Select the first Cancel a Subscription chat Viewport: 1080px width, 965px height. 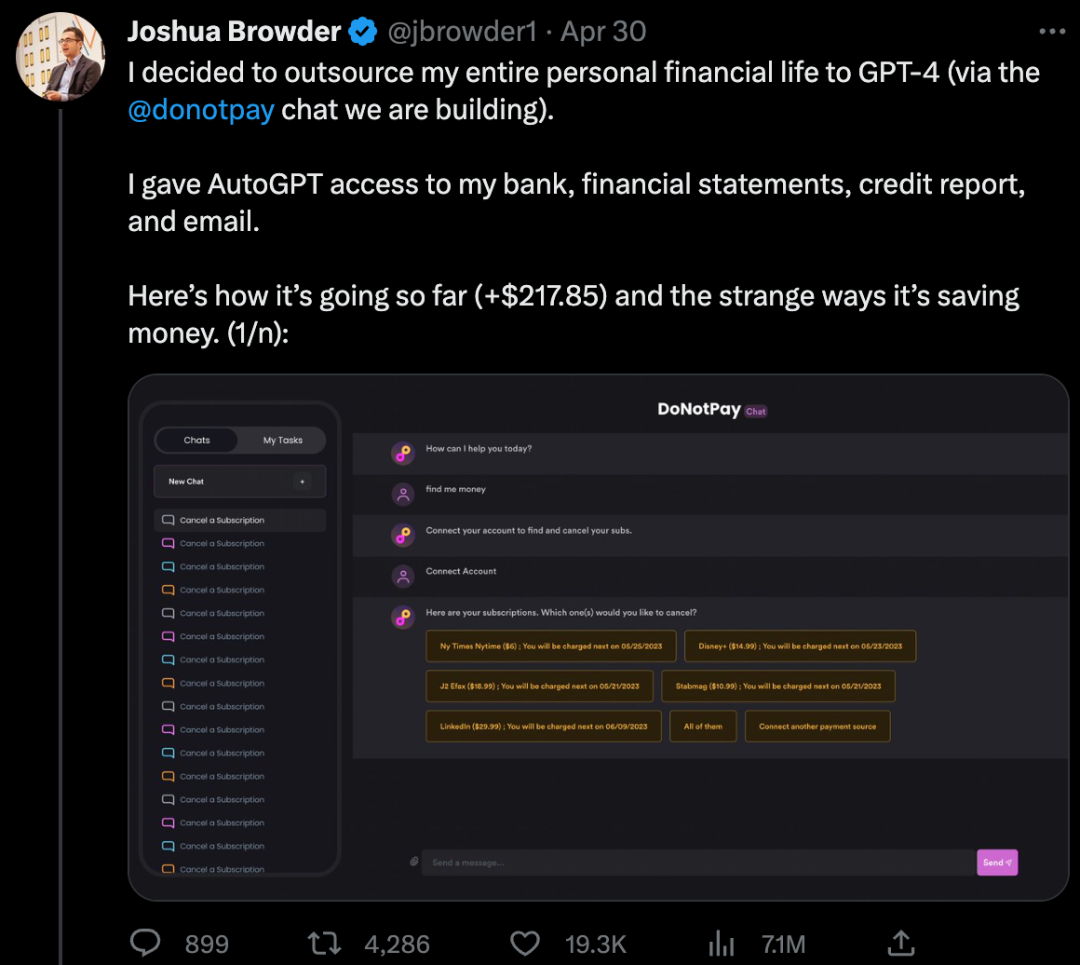point(240,520)
